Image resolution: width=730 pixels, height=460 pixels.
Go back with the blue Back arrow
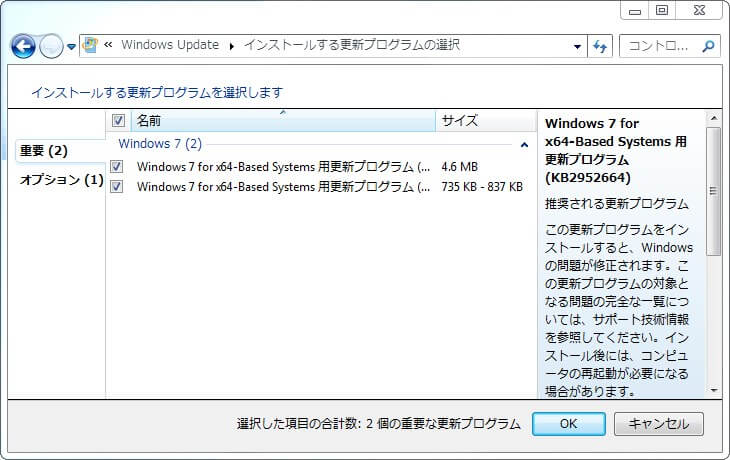click(x=23, y=47)
